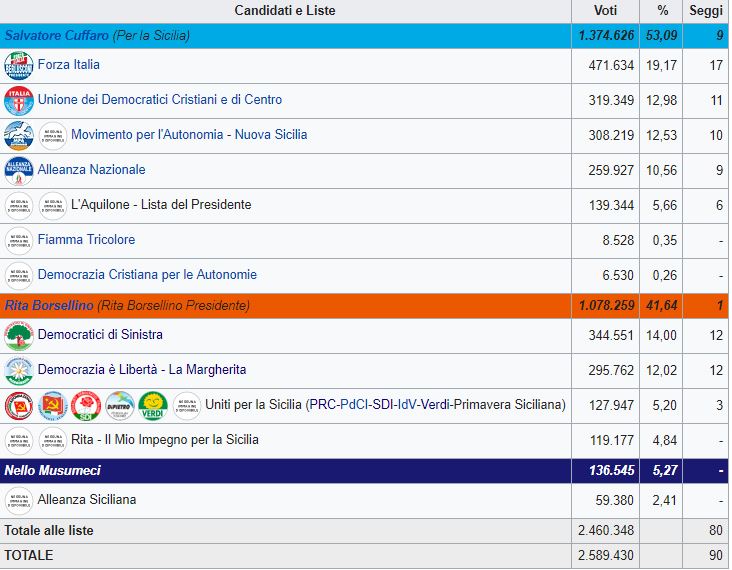Click the UDC crossed-shield party logo

click(19, 101)
